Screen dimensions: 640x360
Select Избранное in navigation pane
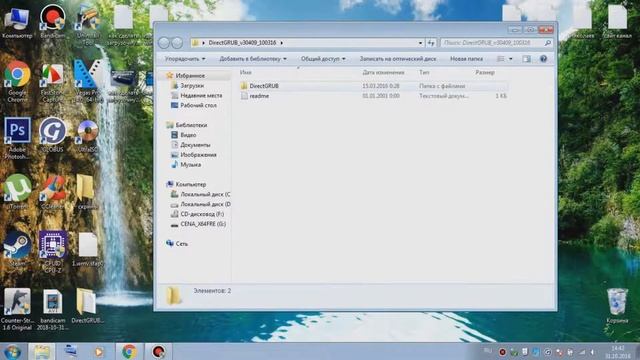(x=190, y=76)
